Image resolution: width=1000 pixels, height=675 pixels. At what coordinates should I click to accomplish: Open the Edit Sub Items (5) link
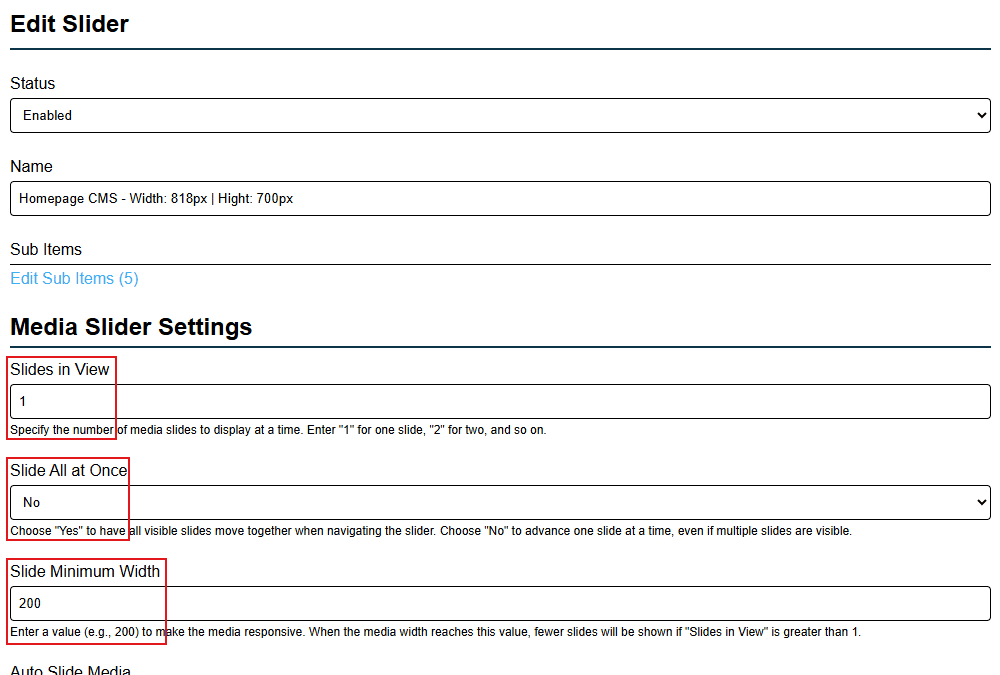point(74,278)
